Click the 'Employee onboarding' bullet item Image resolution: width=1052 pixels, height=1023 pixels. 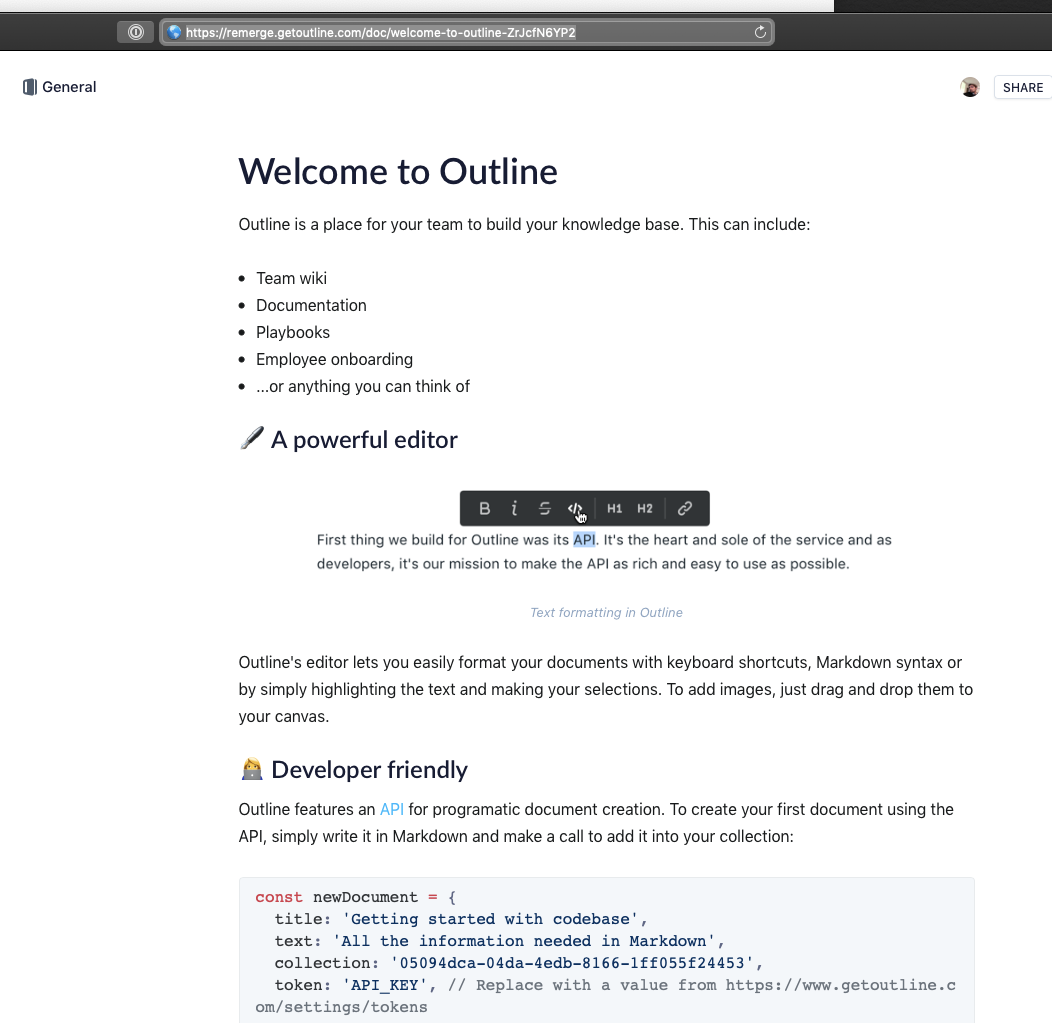pyautogui.click(x=334, y=360)
